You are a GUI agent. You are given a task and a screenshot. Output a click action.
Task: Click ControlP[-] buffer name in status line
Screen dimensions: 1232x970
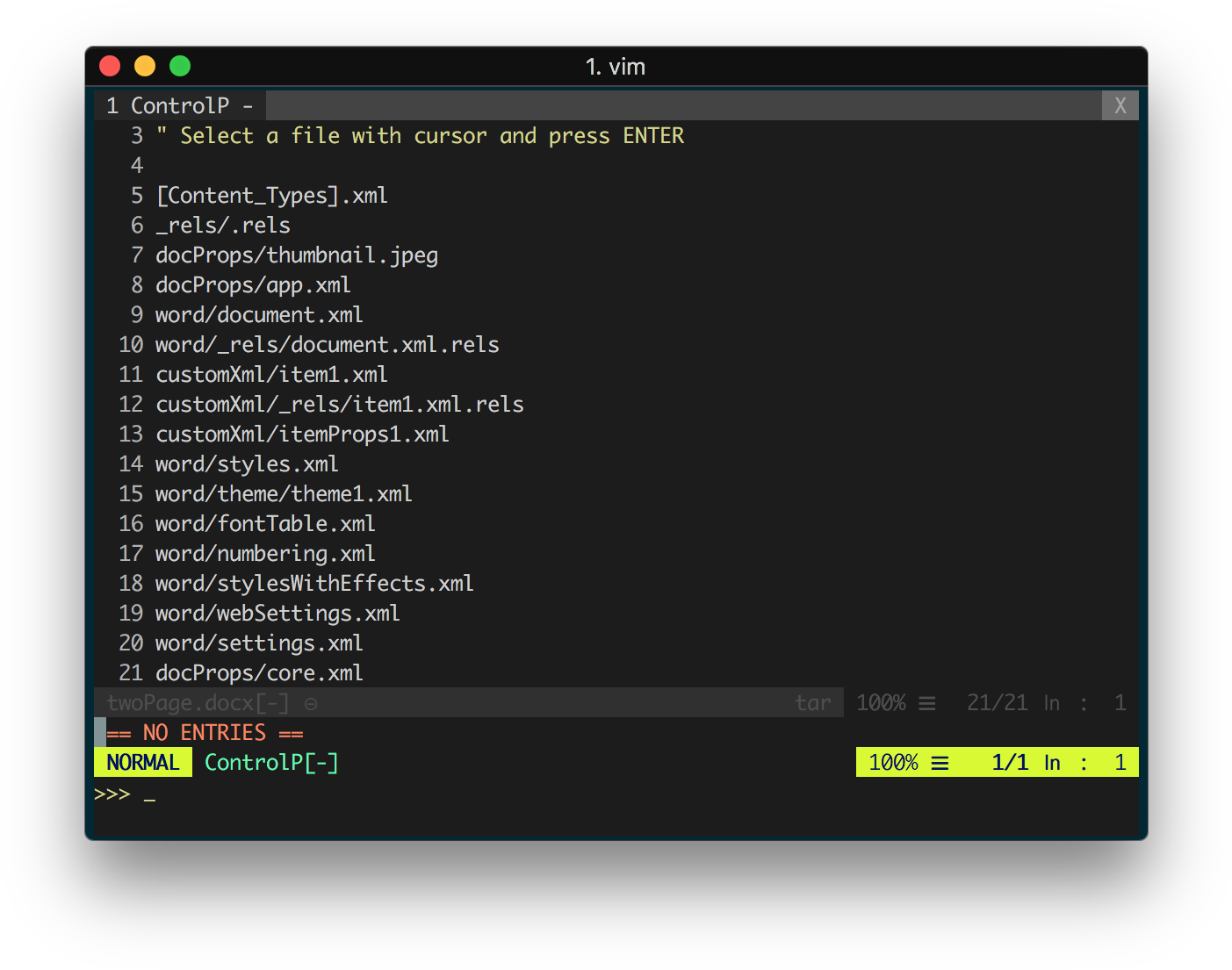tap(271, 763)
